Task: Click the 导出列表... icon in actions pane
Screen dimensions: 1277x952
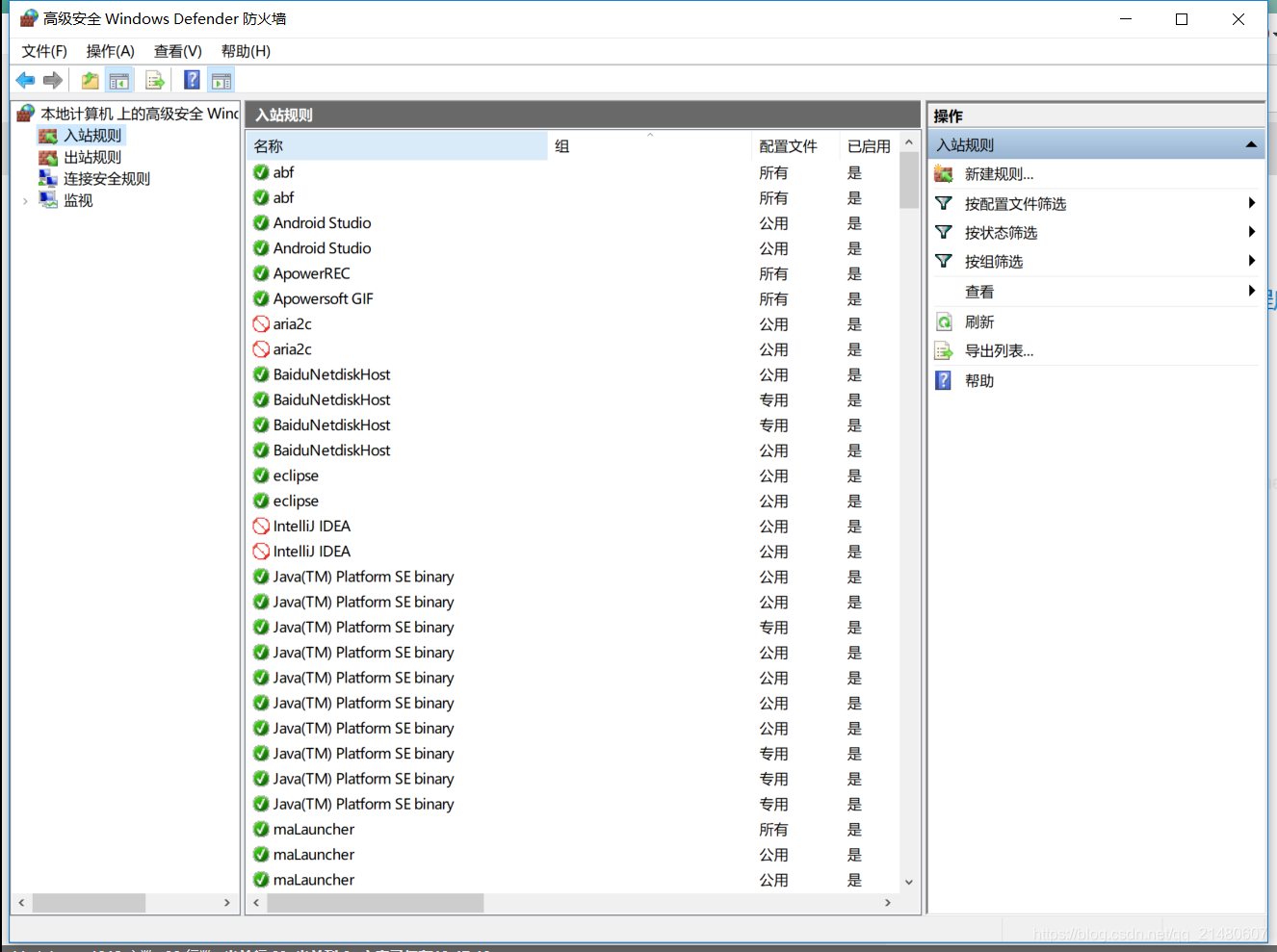Action: point(944,351)
